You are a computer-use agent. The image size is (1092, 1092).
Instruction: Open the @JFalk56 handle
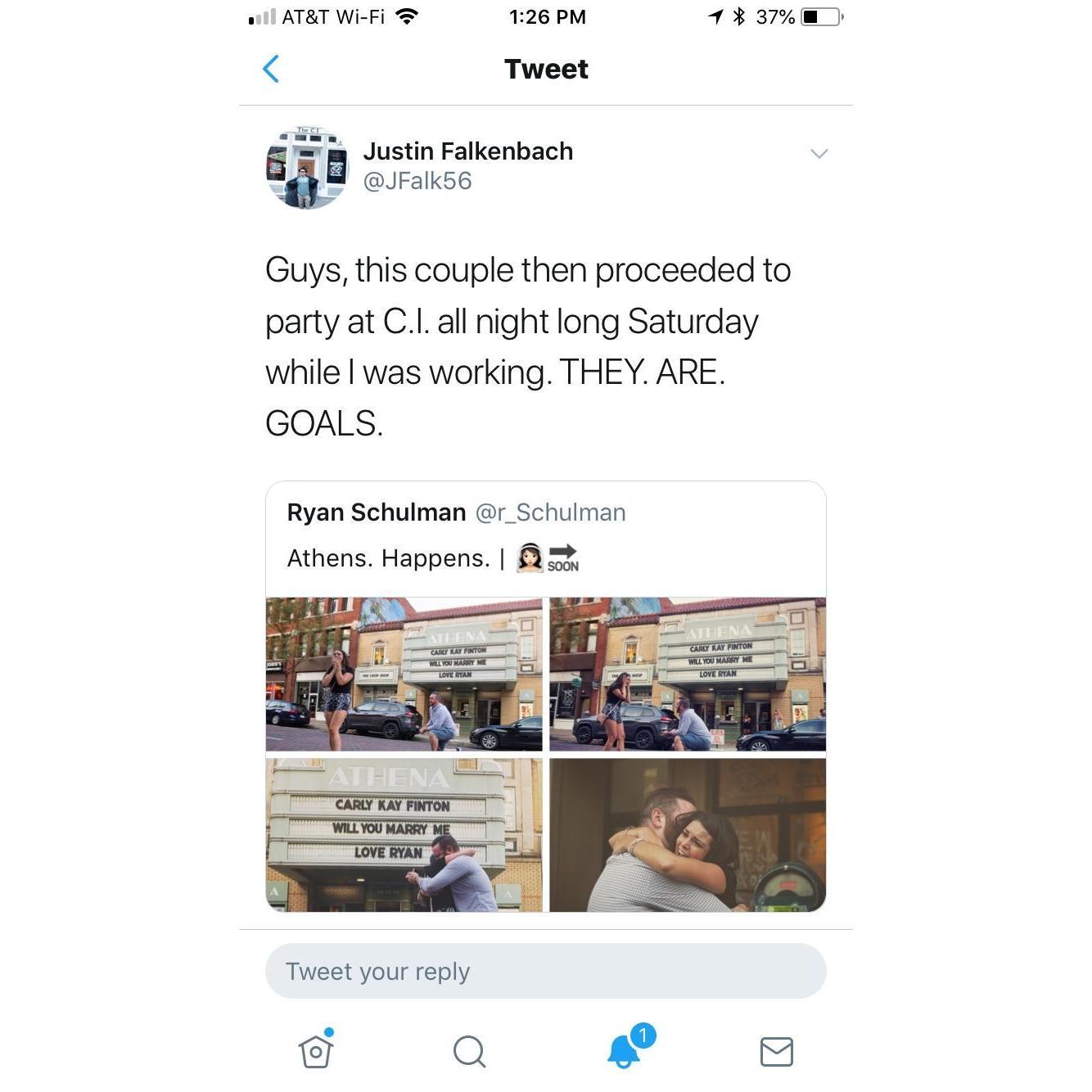tap(417, 181)
